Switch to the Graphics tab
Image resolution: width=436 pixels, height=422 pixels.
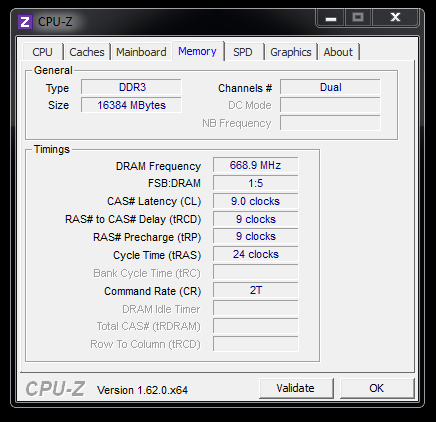click(x=291, y=52)
